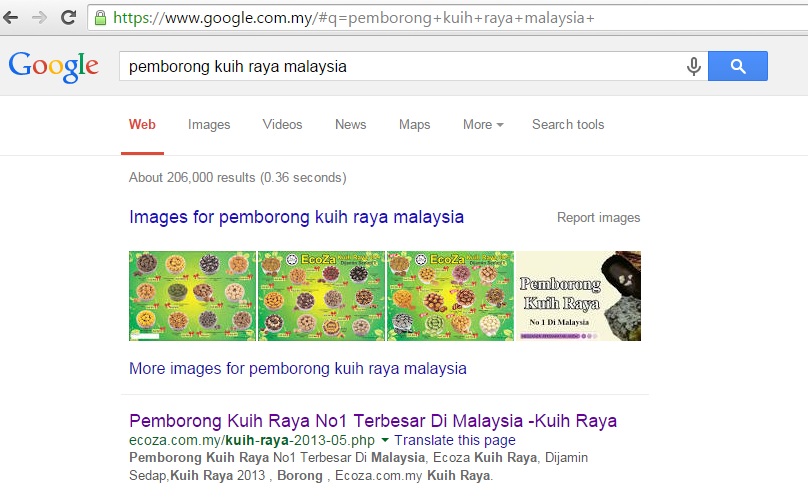Select the News tab
The width and height of the screenshot is (808, 500).
(x=350, y=125)
